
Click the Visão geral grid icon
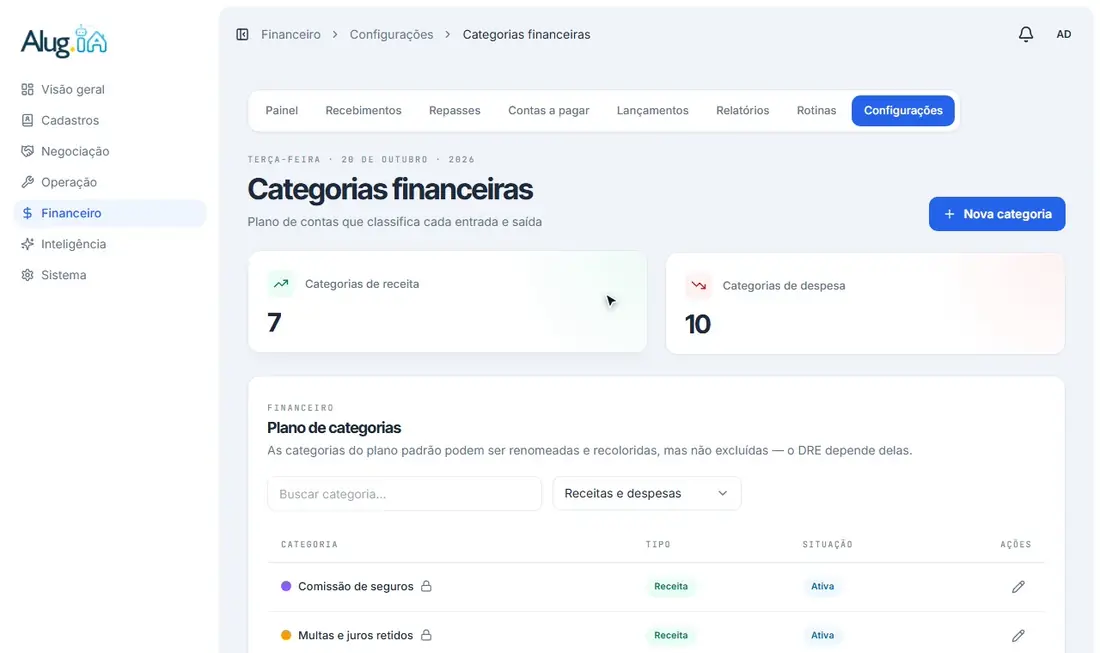coord(27,89)
